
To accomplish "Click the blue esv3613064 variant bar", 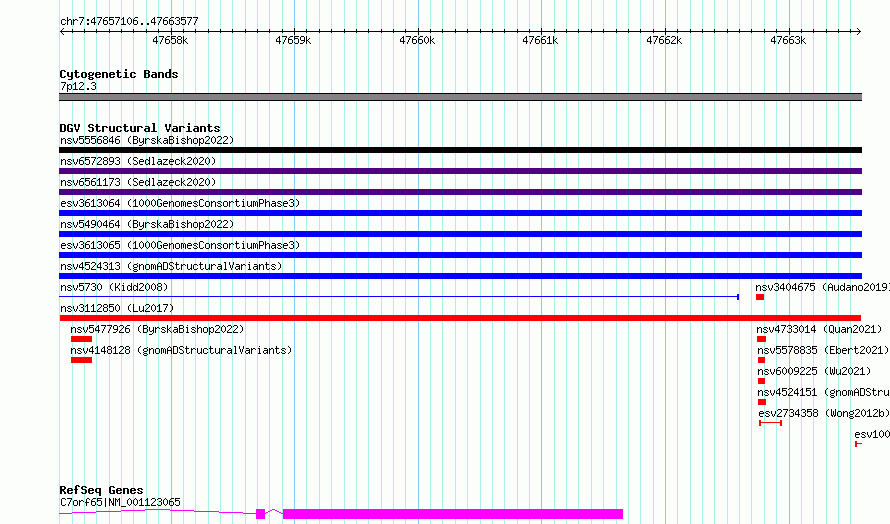I will (x=460, y=213).
